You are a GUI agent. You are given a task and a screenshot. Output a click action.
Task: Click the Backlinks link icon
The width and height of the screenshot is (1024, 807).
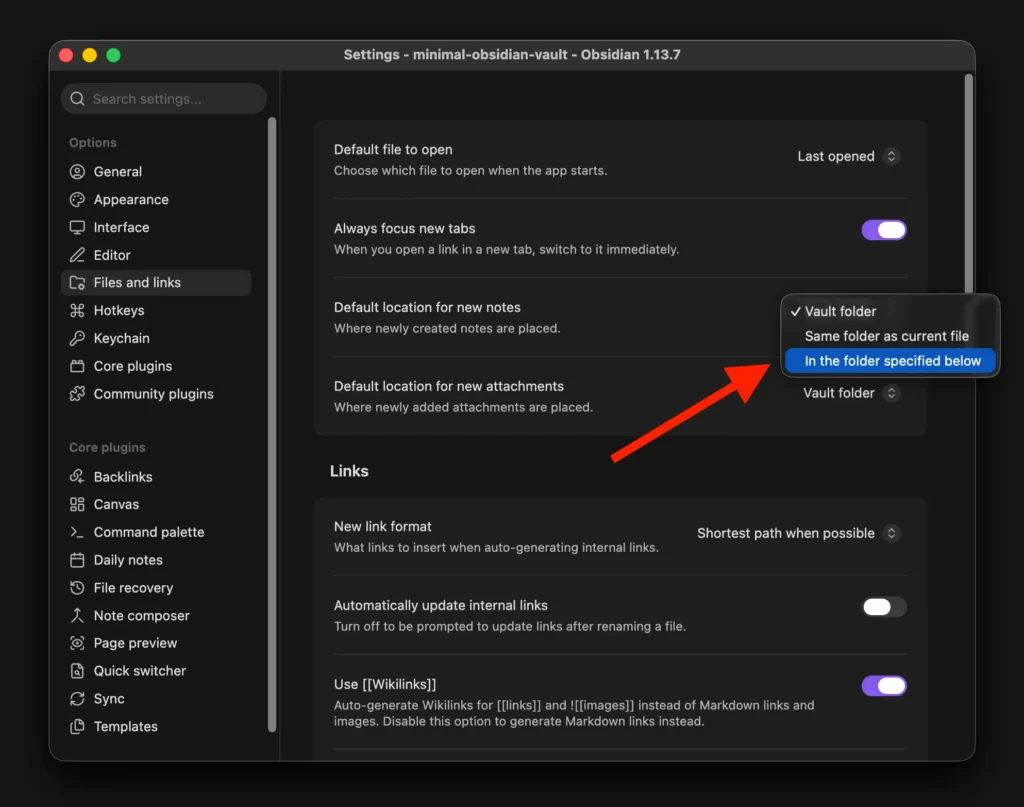point(77,477)
